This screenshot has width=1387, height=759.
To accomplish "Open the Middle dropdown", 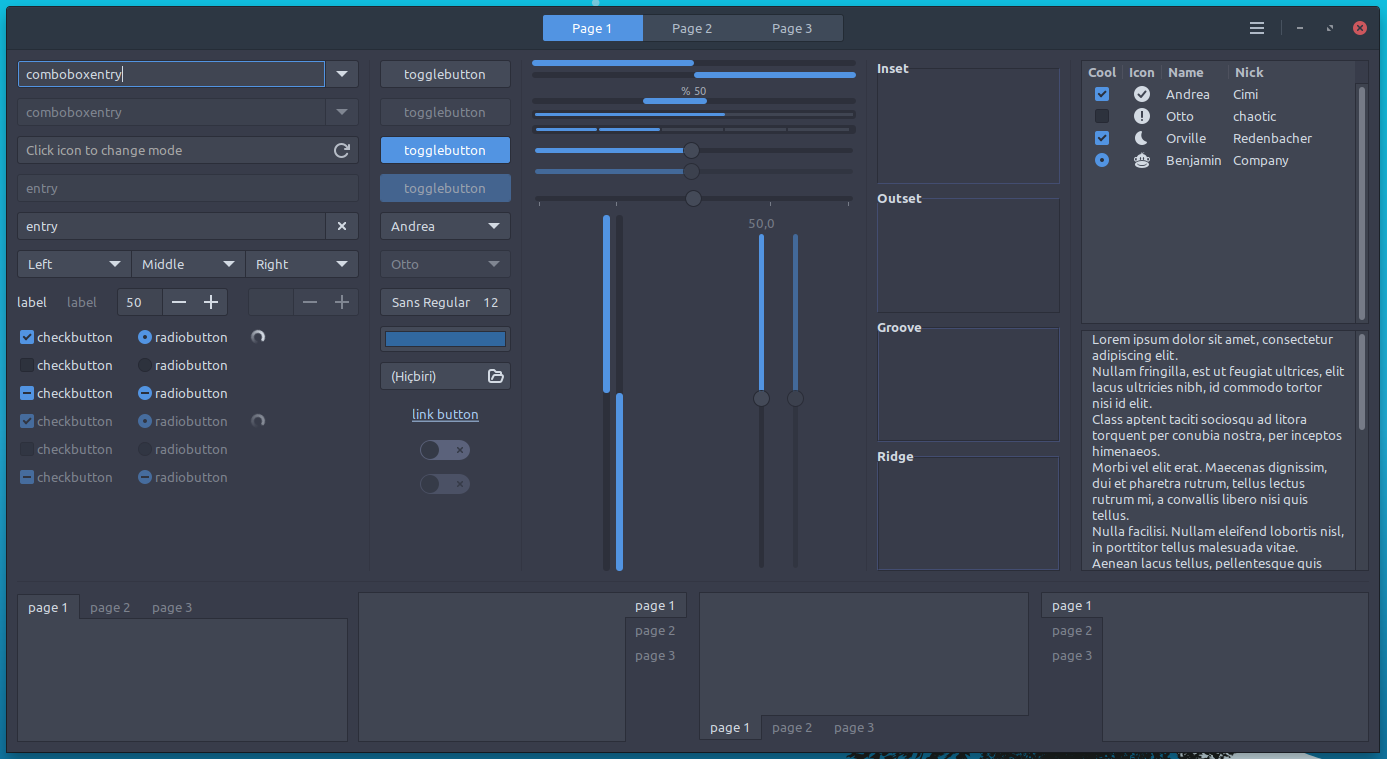I will coord(188,264).
